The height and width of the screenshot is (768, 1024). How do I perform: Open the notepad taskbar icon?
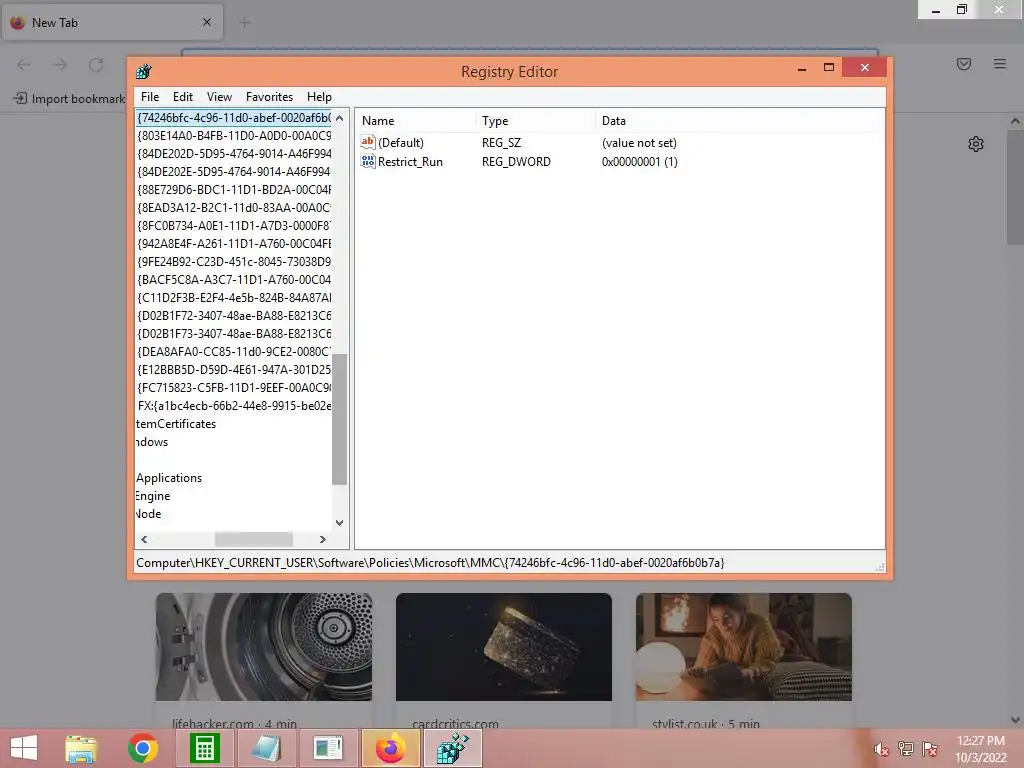coord(266,748)
